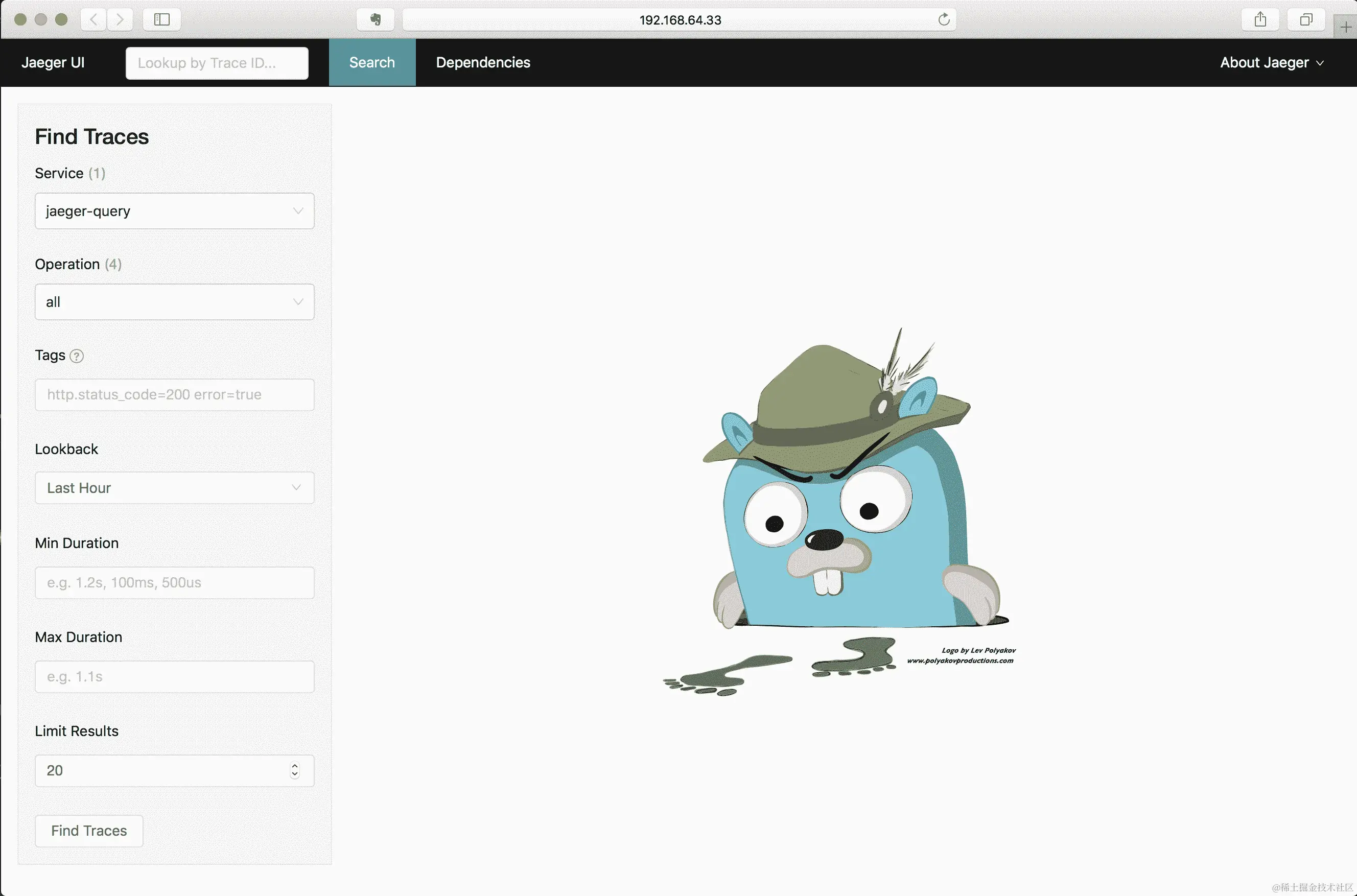Go back with browser back arrow
The width and height of the screenshot is (1357, 896).
point(93,19)
